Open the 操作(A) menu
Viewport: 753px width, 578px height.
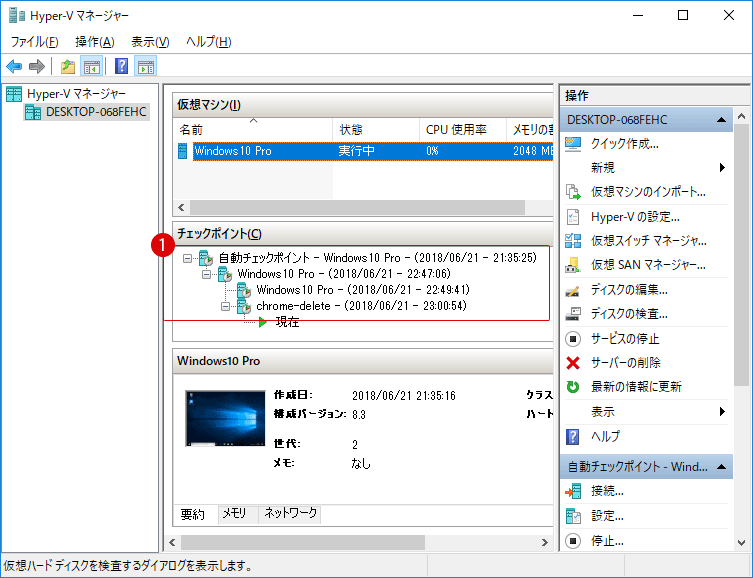(95, 42)
